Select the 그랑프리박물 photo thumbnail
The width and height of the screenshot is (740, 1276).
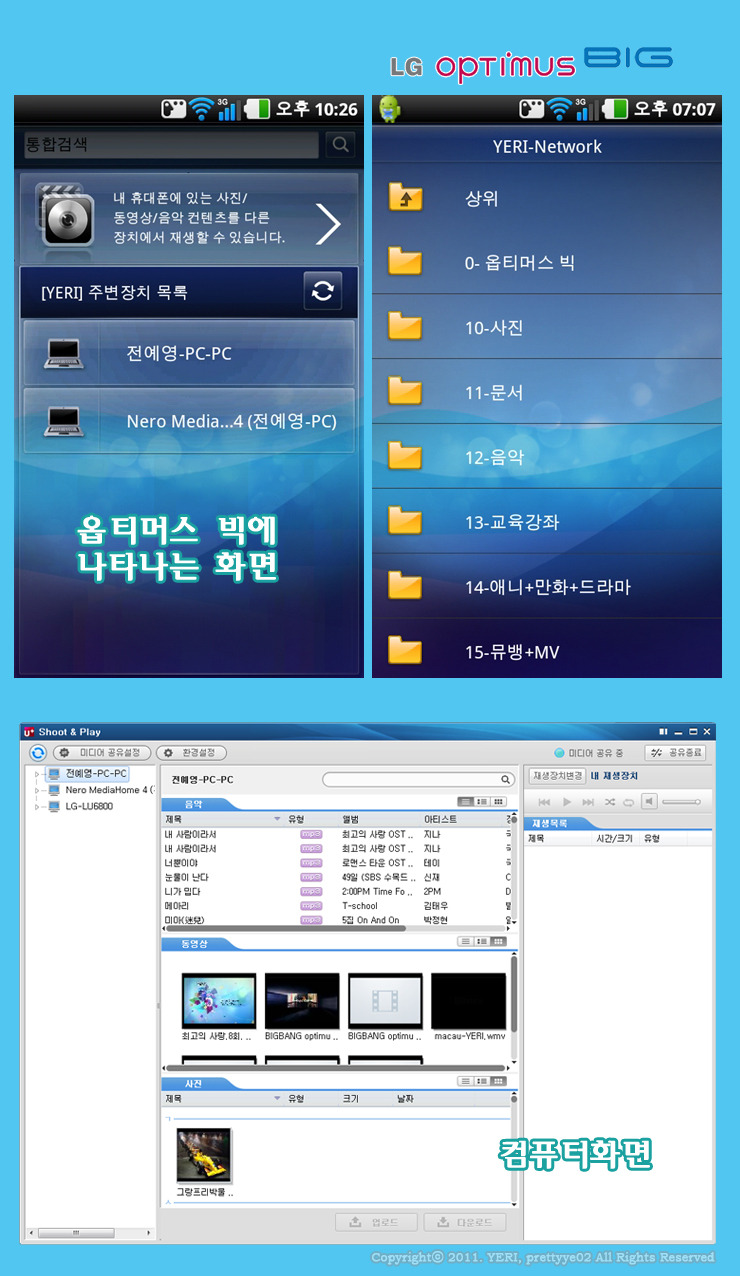coord(204,1156)
